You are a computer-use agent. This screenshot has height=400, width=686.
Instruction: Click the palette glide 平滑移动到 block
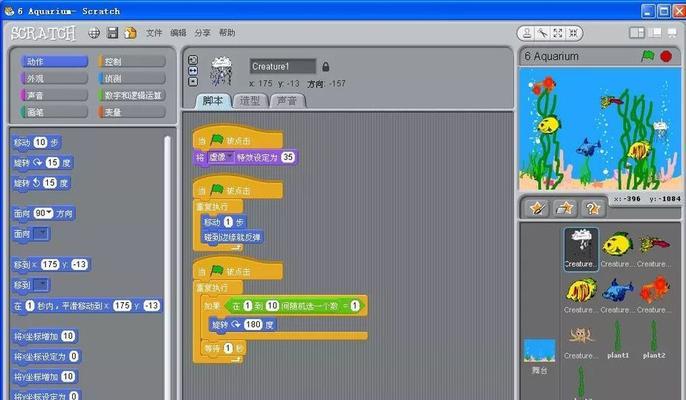(87, 305)
